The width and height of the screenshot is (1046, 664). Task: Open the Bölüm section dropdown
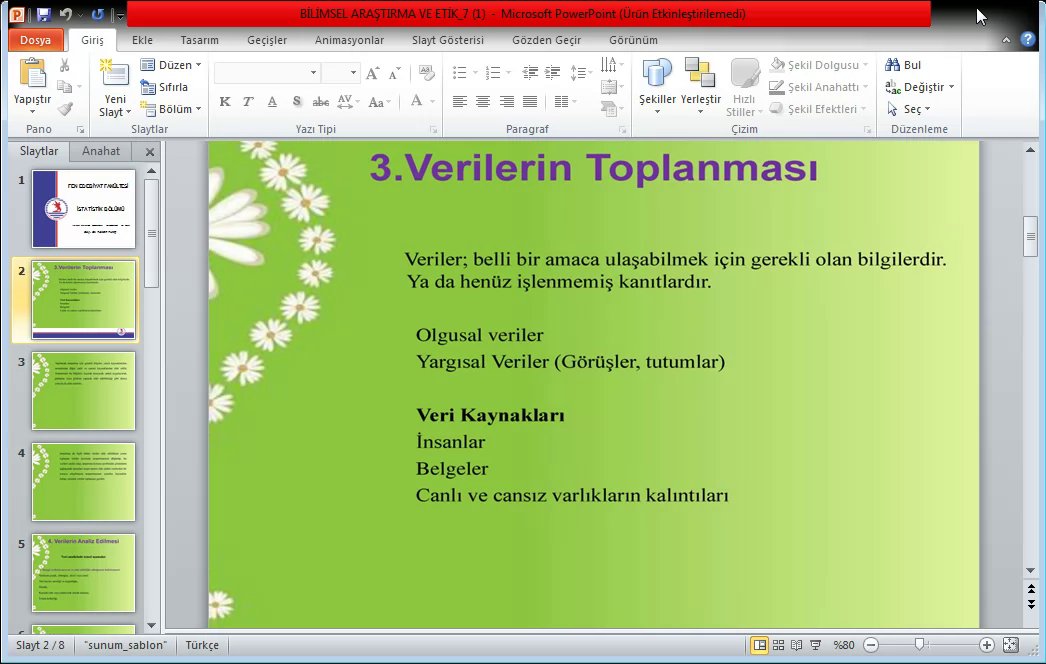click(171, 109)
